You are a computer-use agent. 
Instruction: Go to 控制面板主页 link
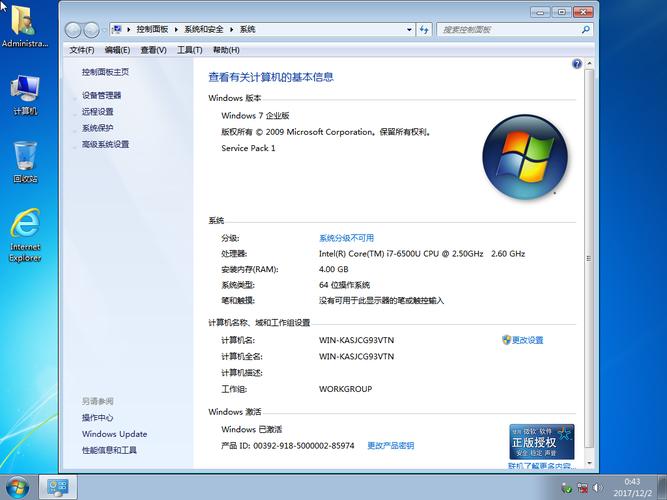pos(105,72)
